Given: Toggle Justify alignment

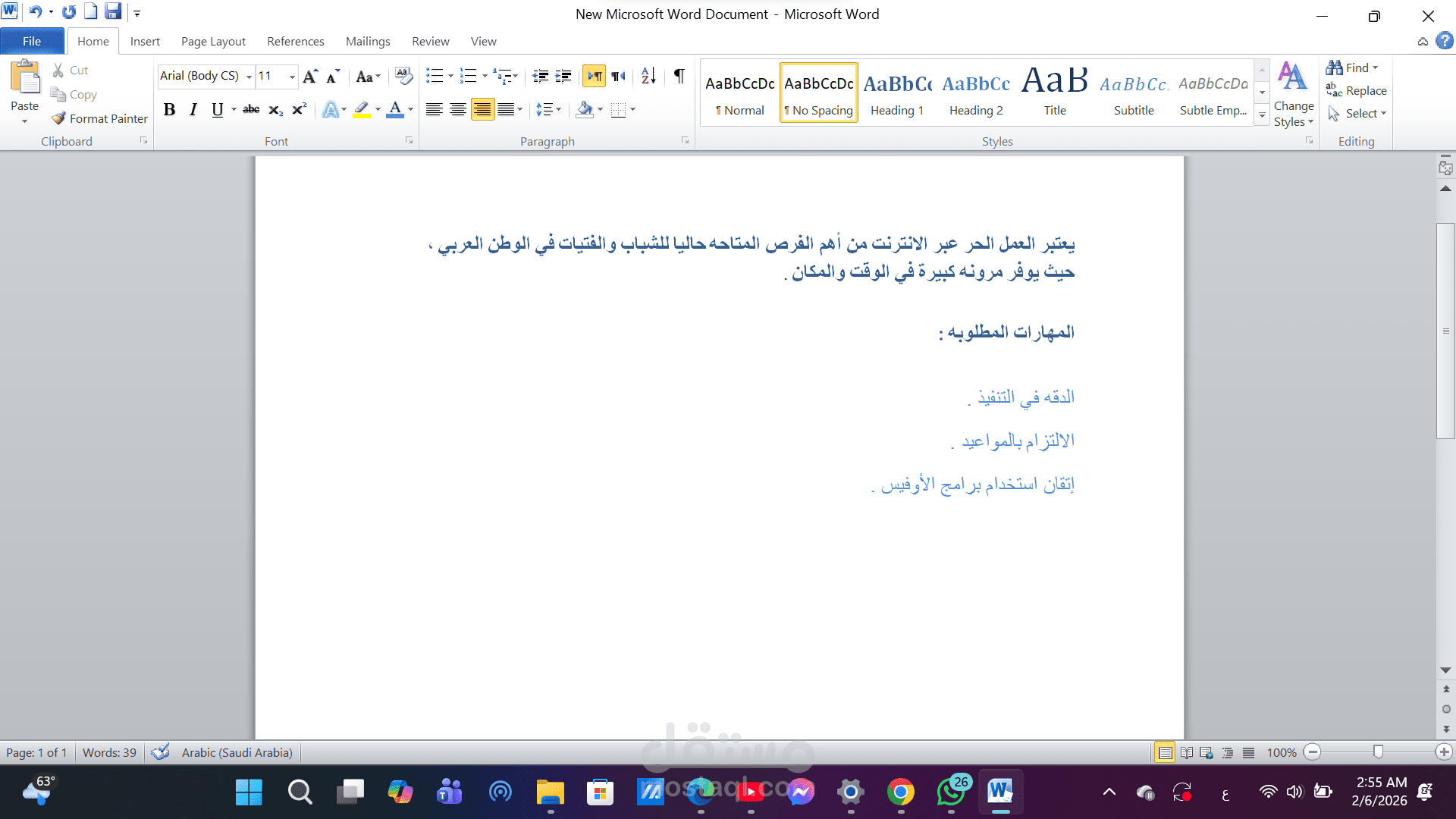Looking at the screenshot, I should 506,110.
